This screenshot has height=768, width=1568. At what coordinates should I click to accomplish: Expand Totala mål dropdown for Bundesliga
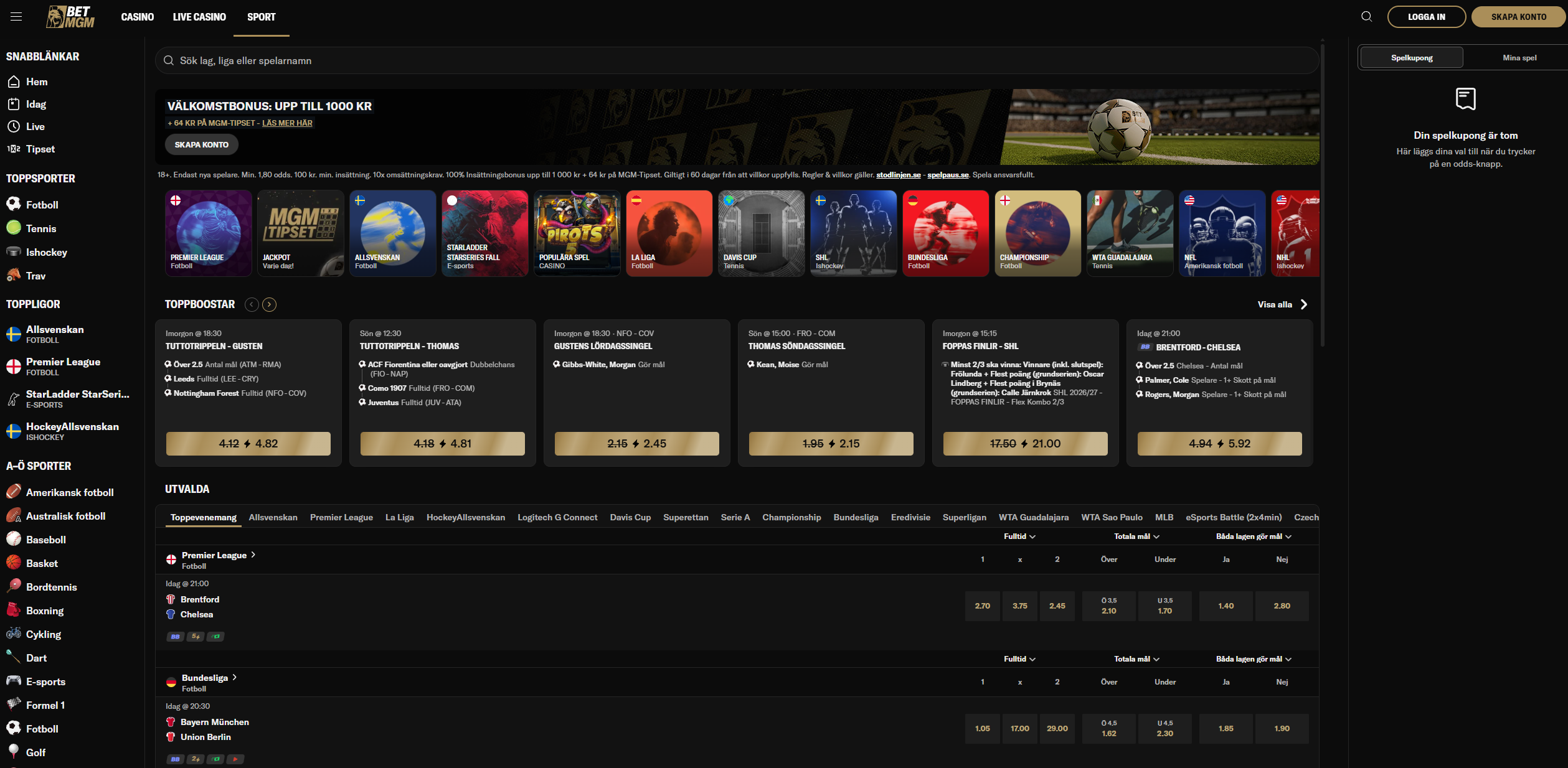coord(1136,659)
